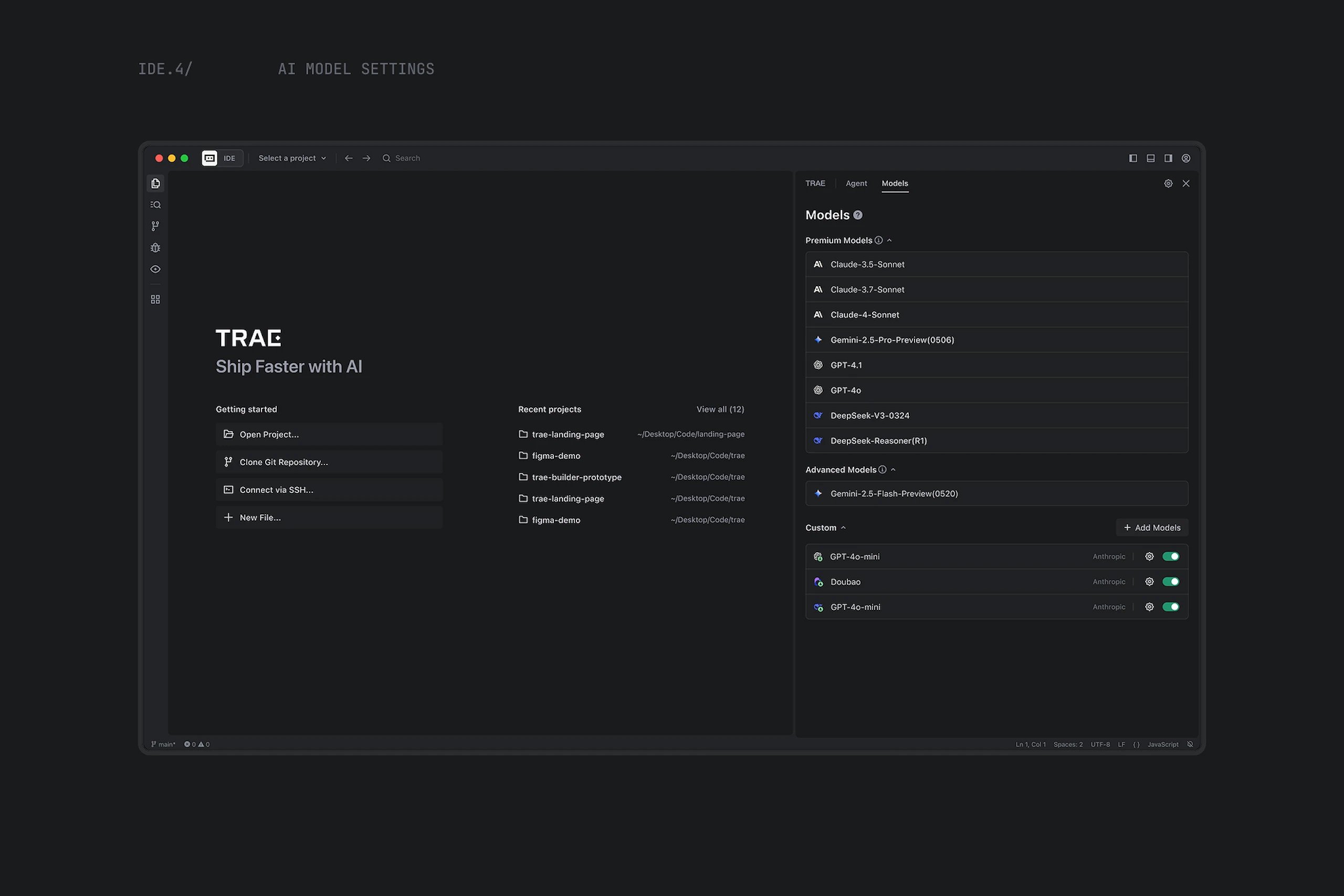
Task: Click the IDE mode switcher in the title bar
Action: pos(222,159)
